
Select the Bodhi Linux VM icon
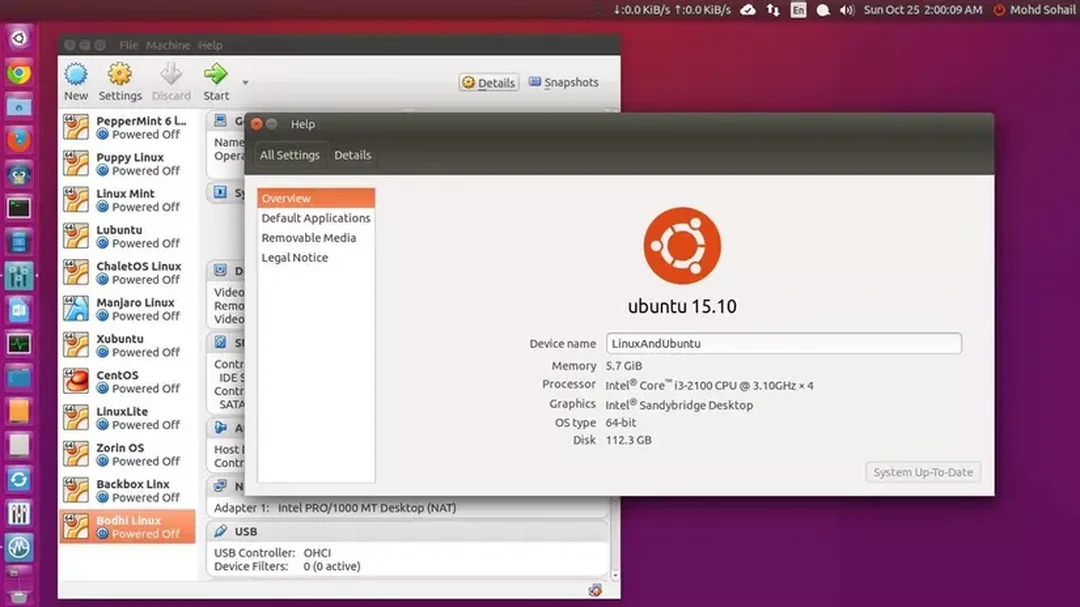click(76, 527)
